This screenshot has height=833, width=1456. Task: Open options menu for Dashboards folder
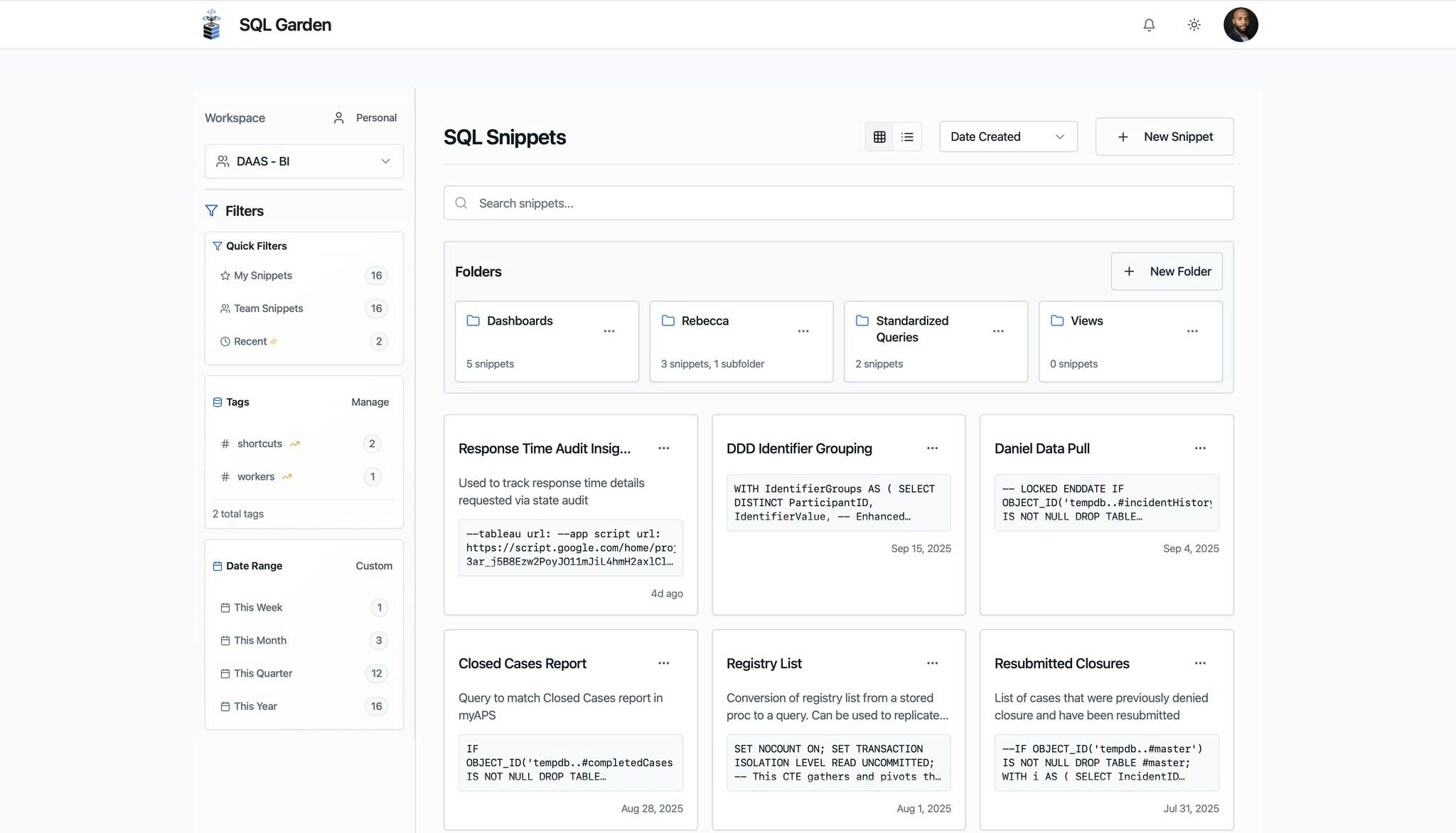tap(609, 331)
